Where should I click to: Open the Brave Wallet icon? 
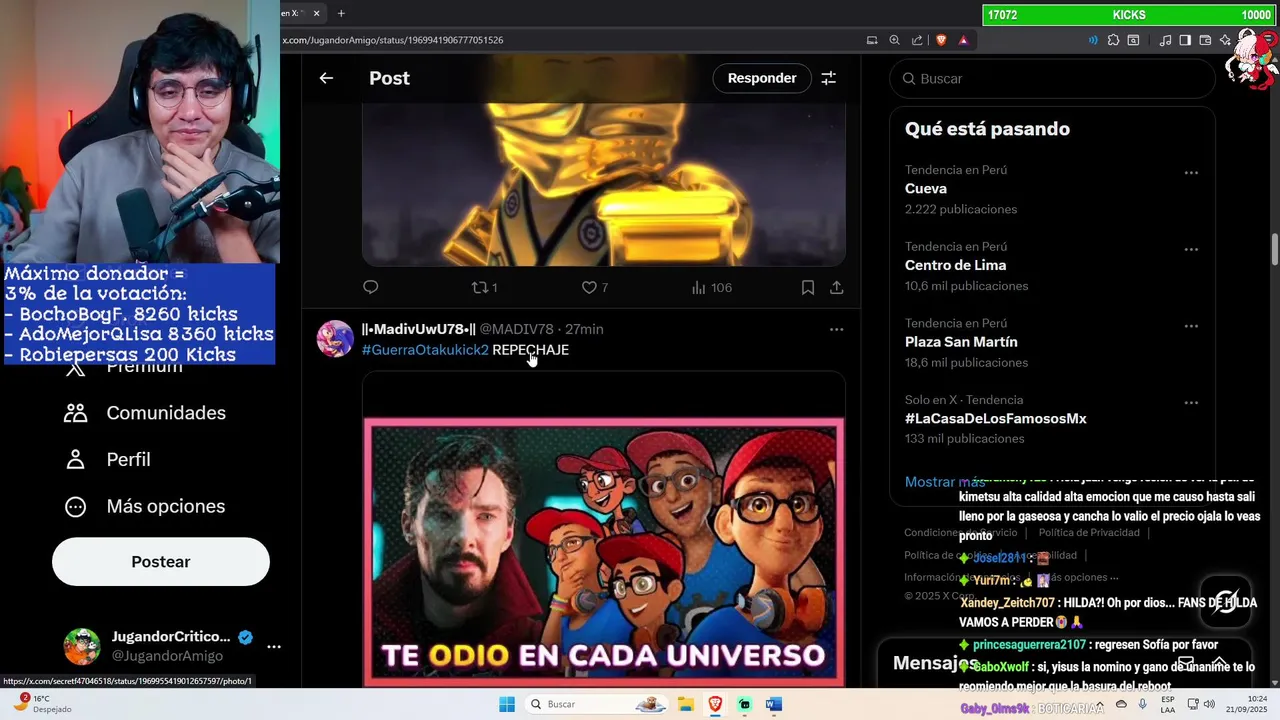click(x=1206, y=40)
